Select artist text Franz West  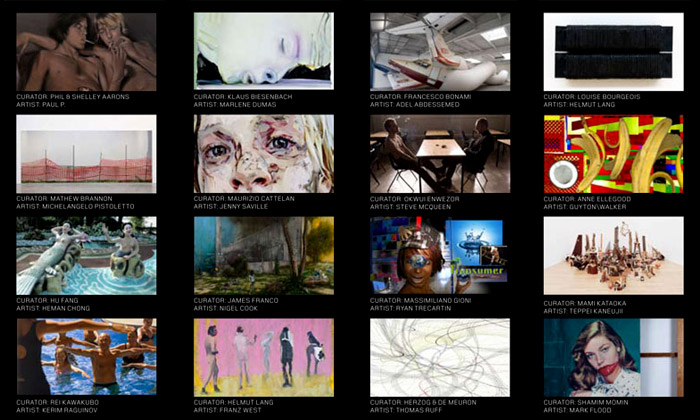point(227,410)
